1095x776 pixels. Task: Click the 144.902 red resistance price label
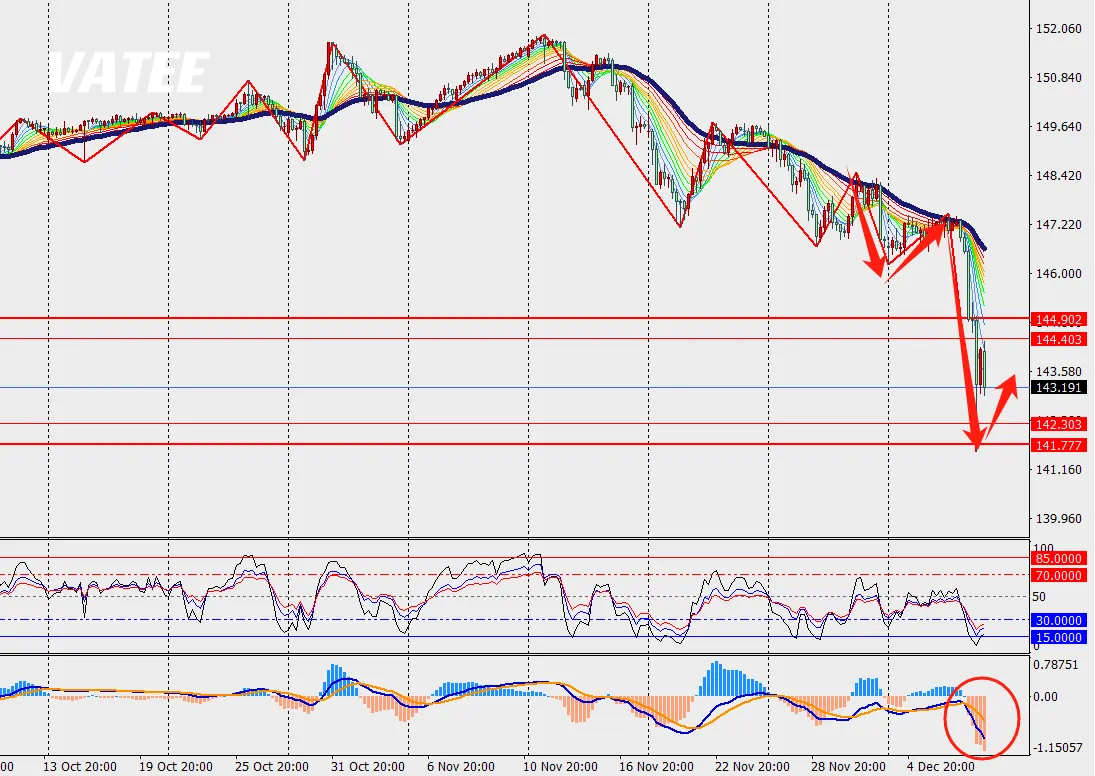(1060, 319)
